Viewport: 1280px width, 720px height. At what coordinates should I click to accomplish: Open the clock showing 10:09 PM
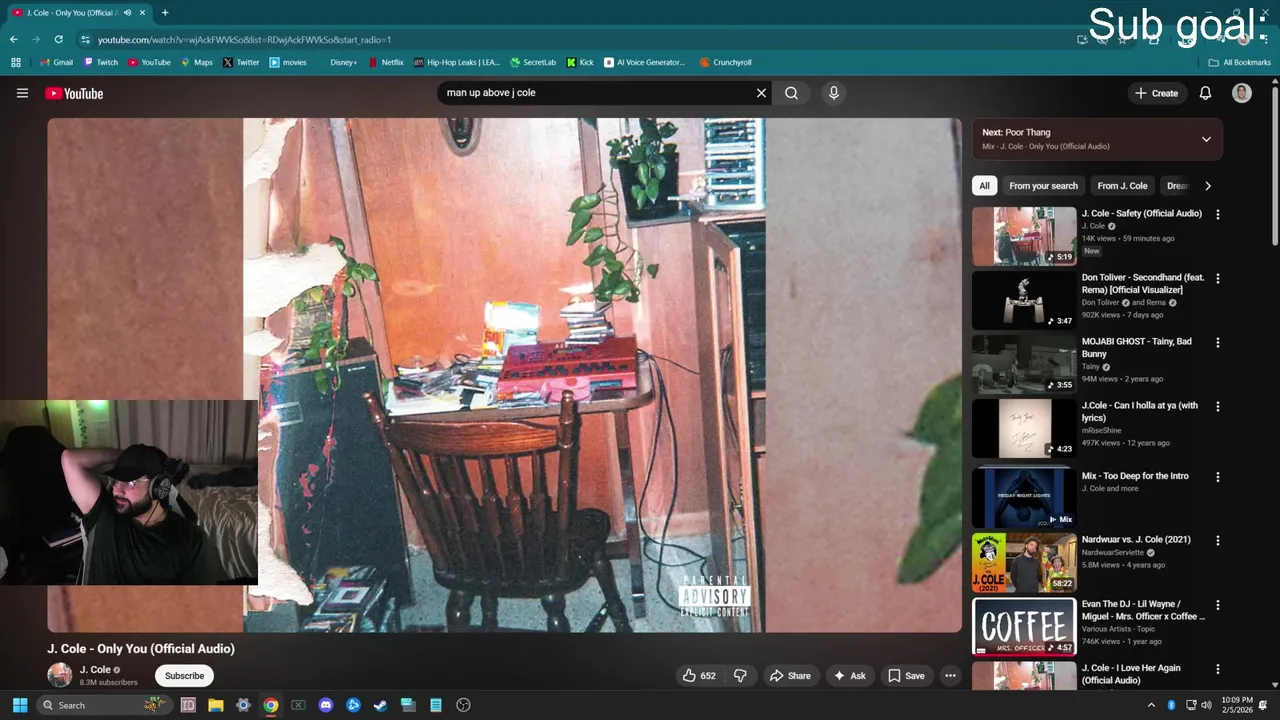(1236, 705)
